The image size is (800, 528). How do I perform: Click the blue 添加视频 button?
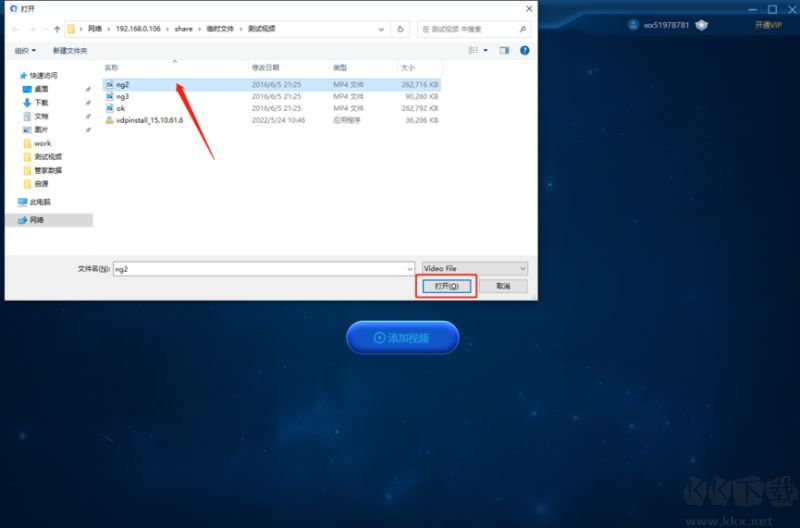(x=403, y=338)
